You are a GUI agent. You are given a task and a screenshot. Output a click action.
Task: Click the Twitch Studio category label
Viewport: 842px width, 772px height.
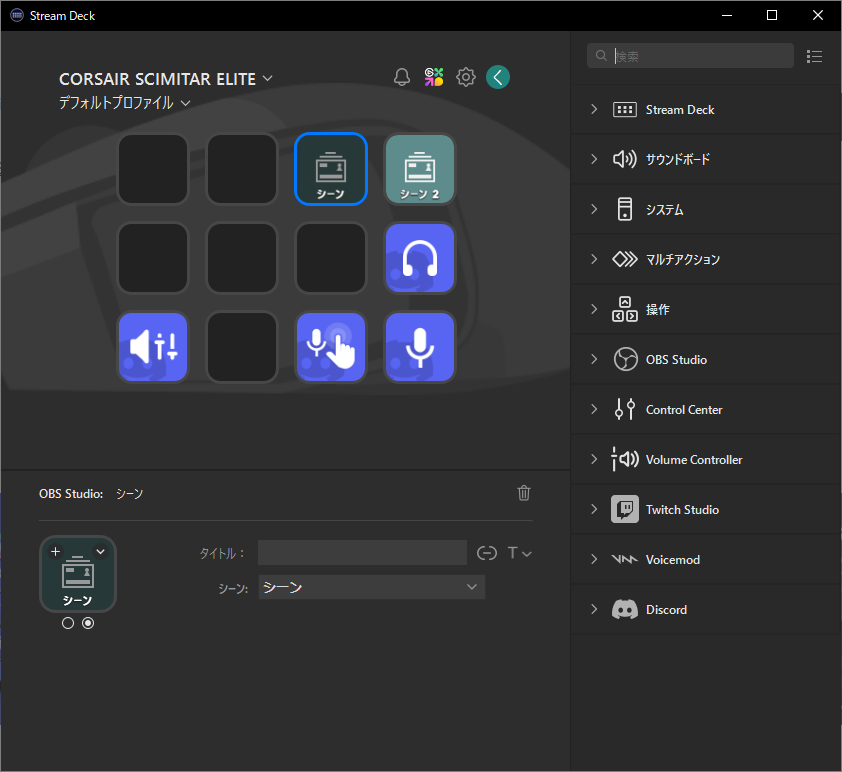[682, 509]
